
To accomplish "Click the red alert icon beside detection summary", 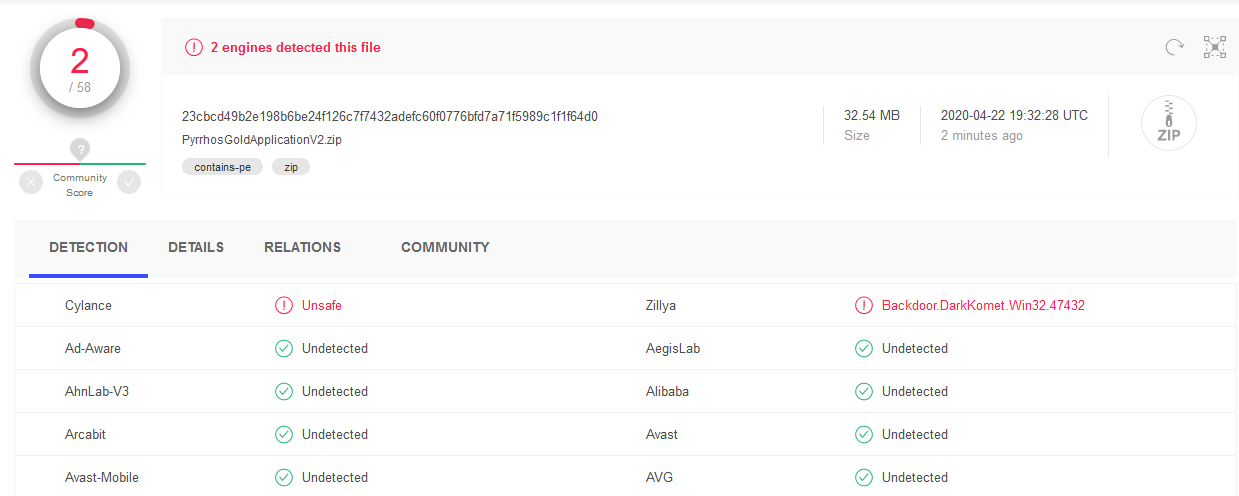I will (194, 47).
